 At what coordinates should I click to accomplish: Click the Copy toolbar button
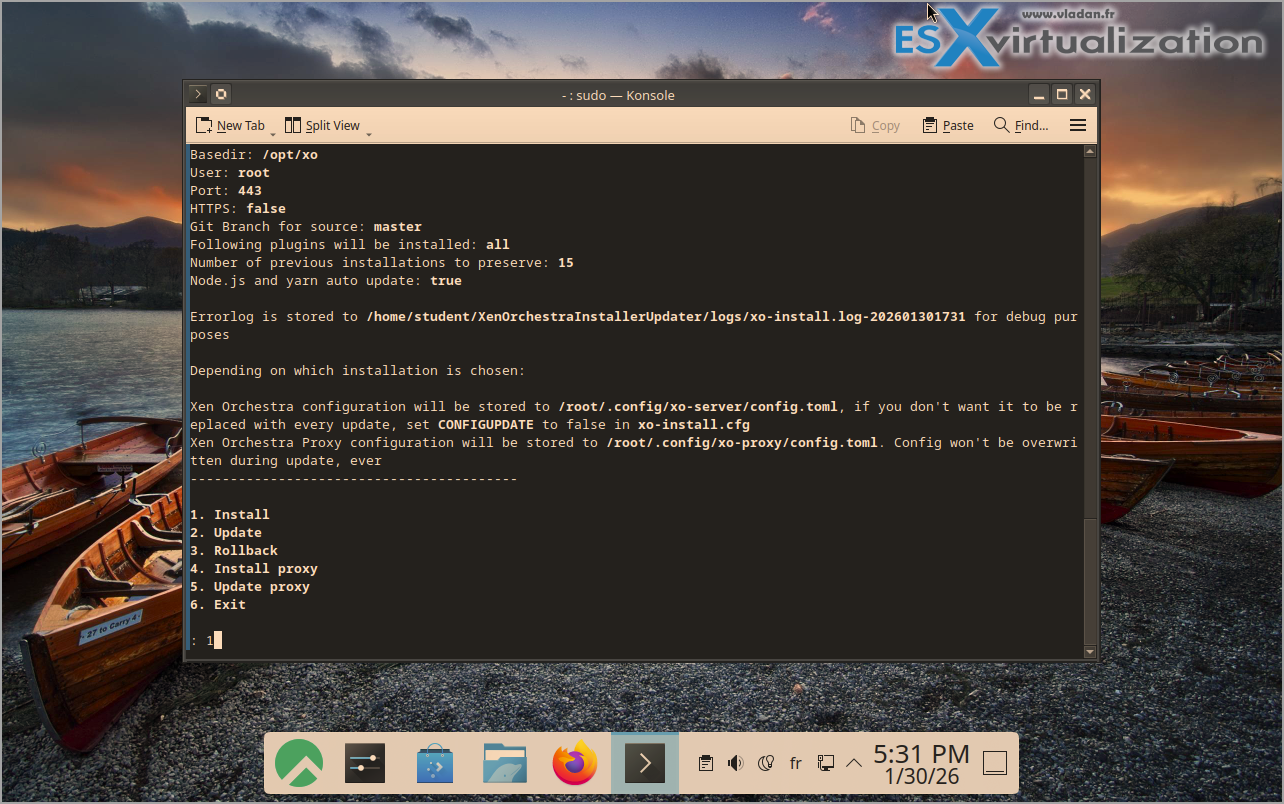(875, 125)
